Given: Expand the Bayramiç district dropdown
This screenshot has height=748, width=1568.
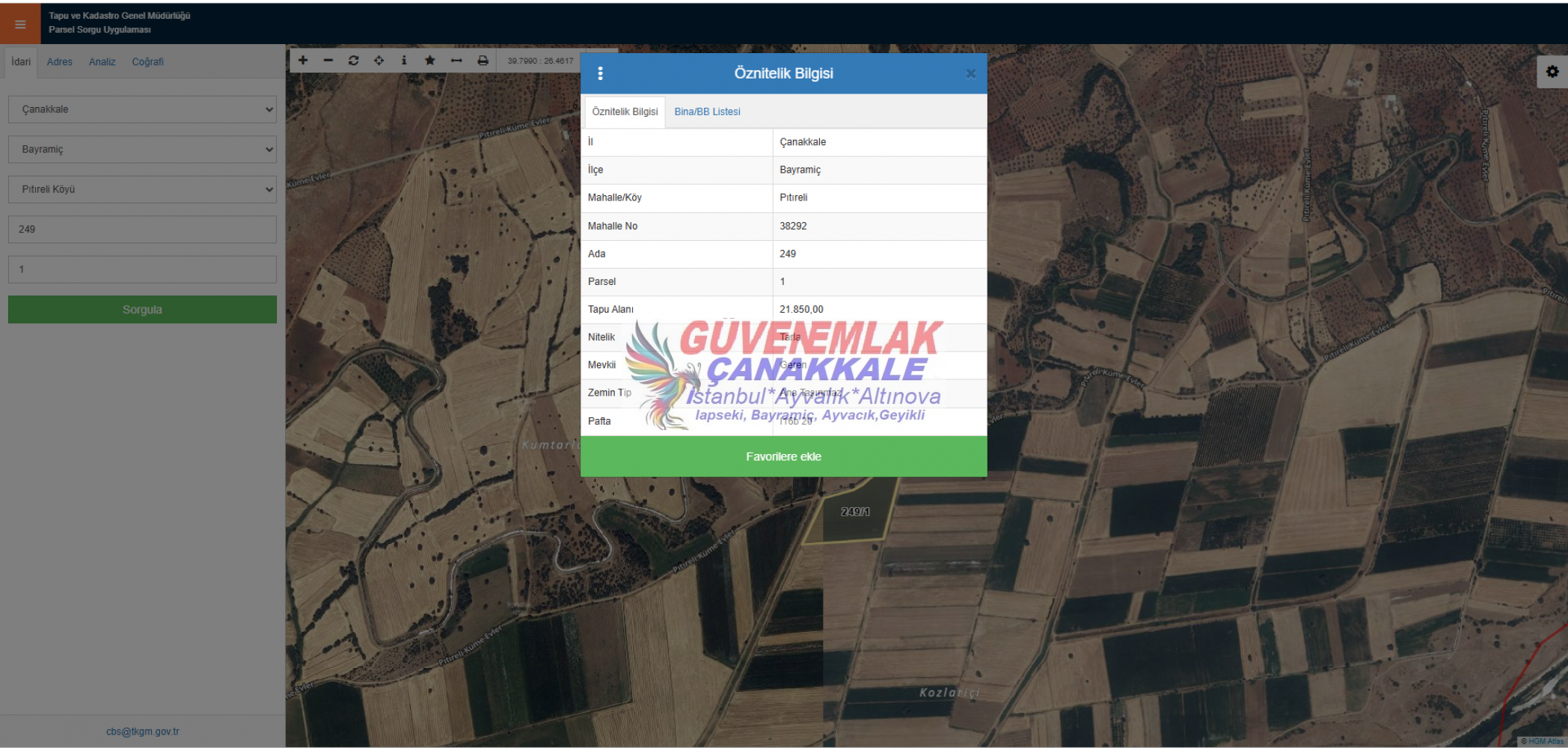Looking at the screenshot, I should click(142, 150).
